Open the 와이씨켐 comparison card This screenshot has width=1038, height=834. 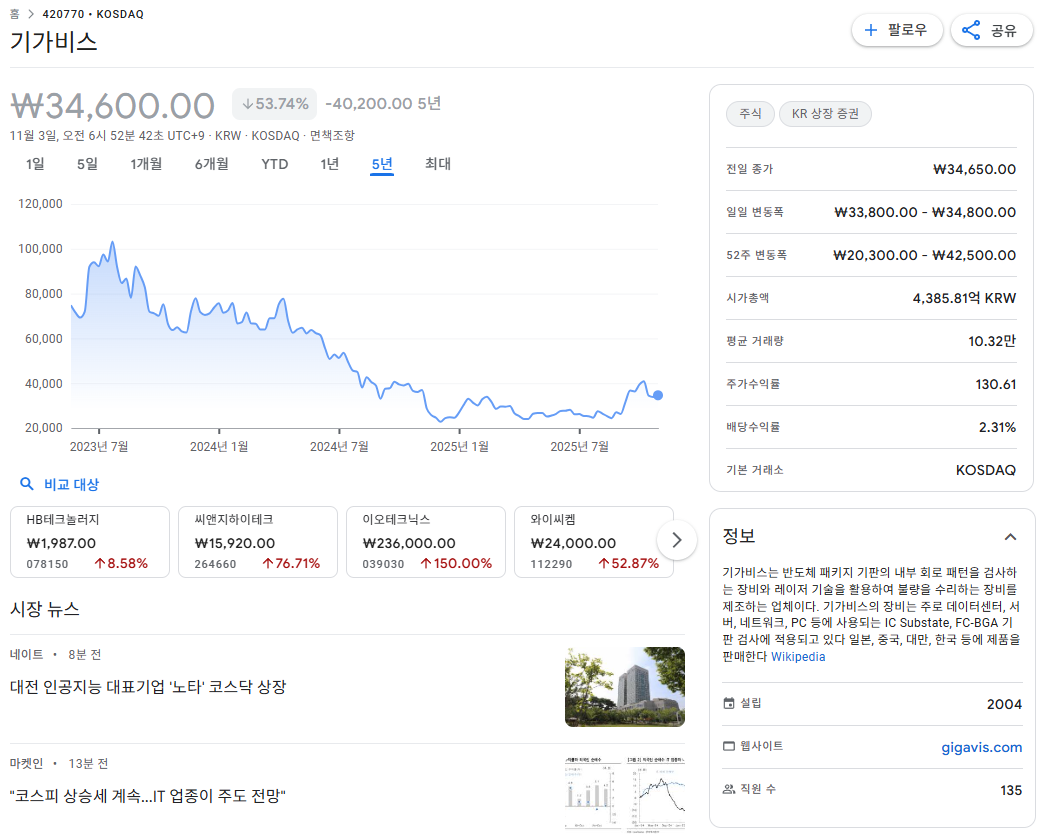[x=594, y=542]
